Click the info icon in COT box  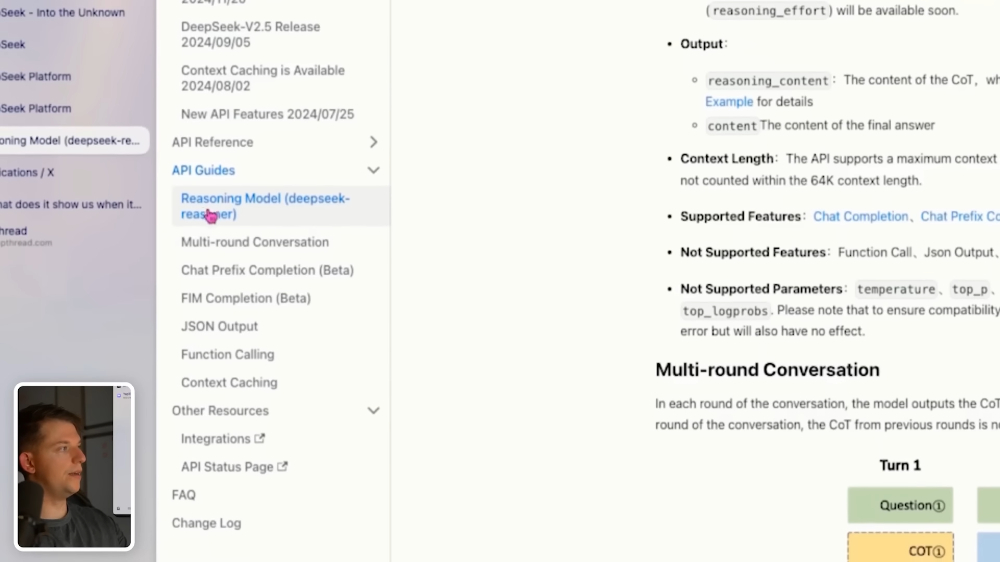pos(939,551)
